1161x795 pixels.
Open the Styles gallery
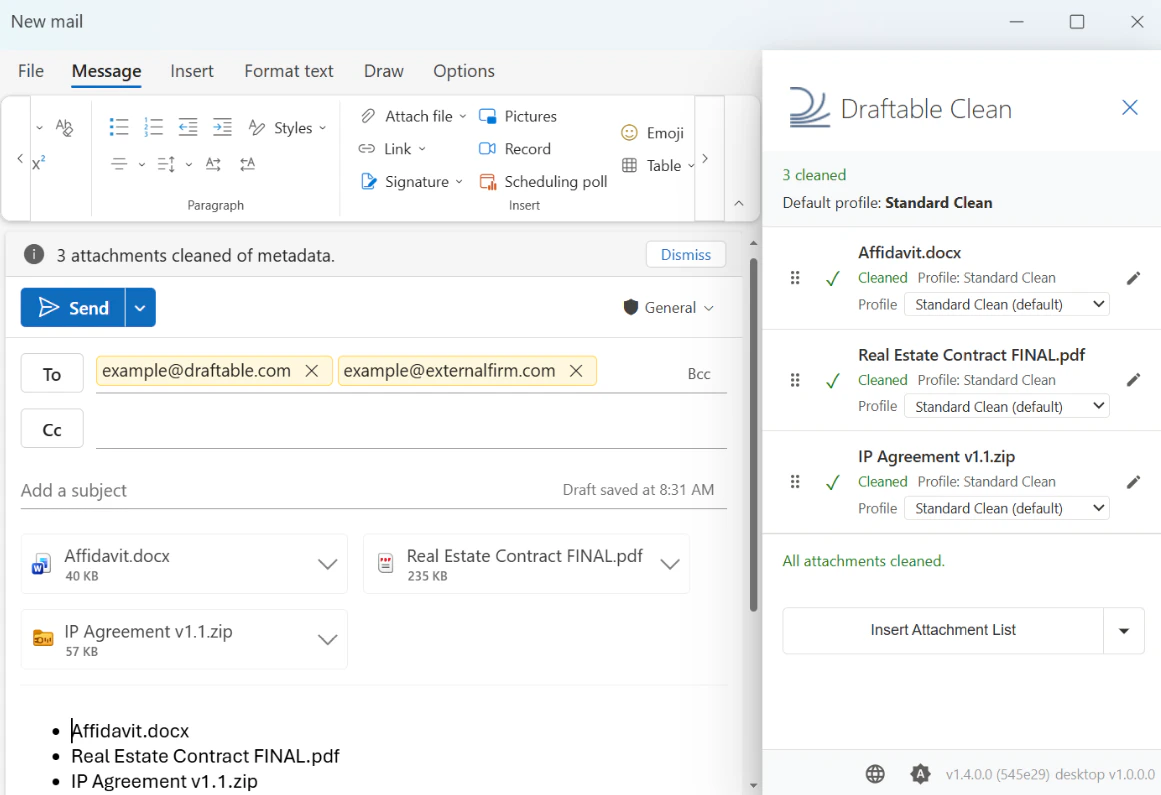(287, 128)
